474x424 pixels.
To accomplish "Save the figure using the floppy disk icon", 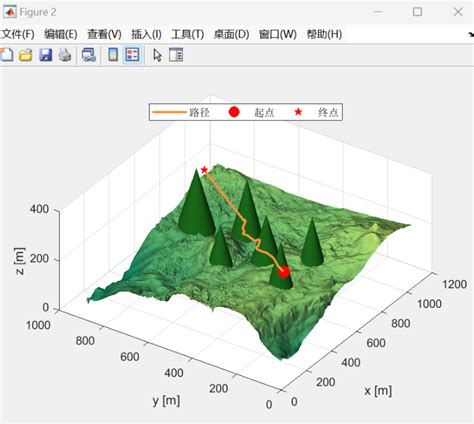I will click(x=46, y=55).
